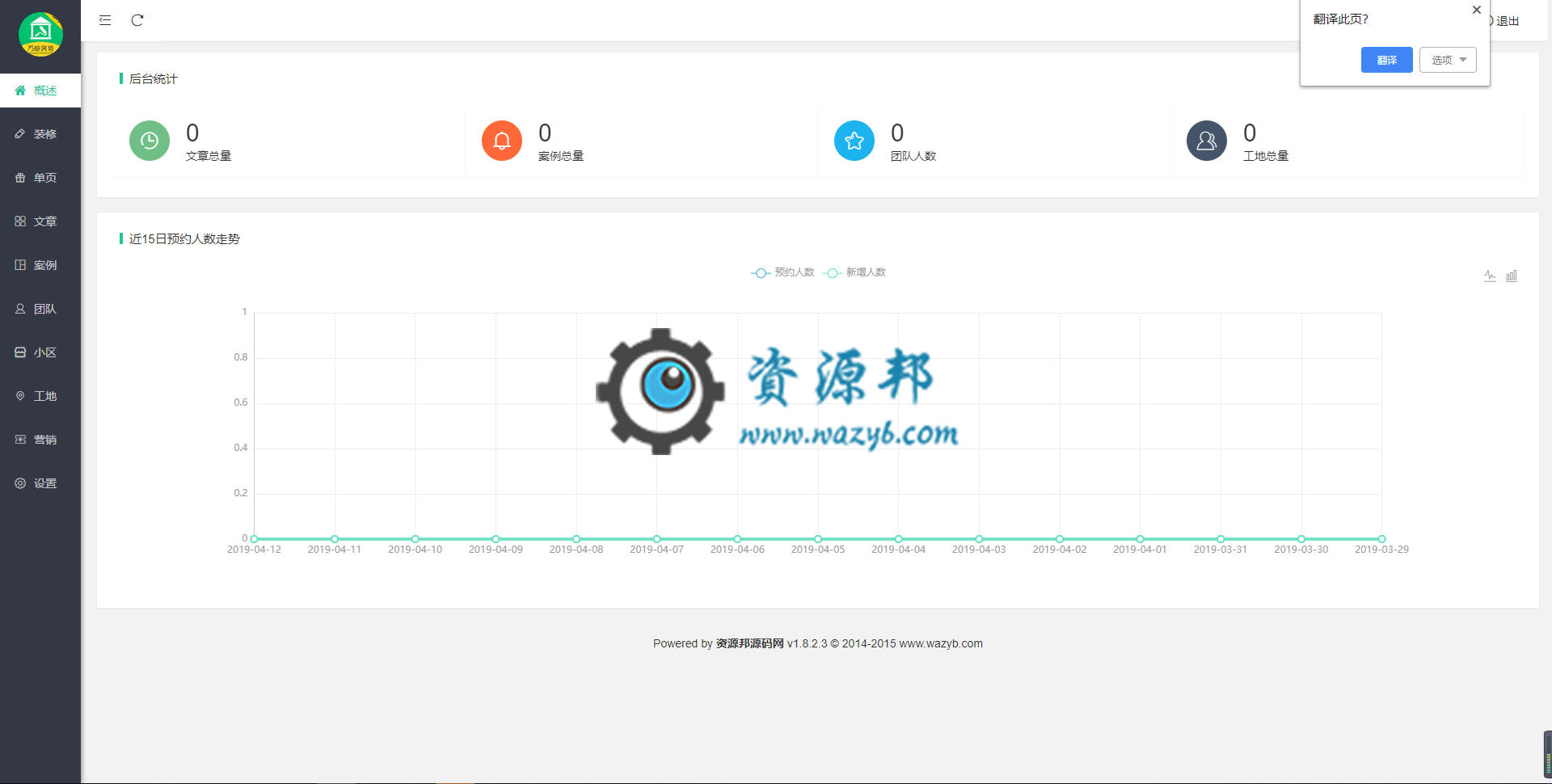Screen dimensions: 1552x784
Task: Open the 团队 menu item
Action: [40, 309]
